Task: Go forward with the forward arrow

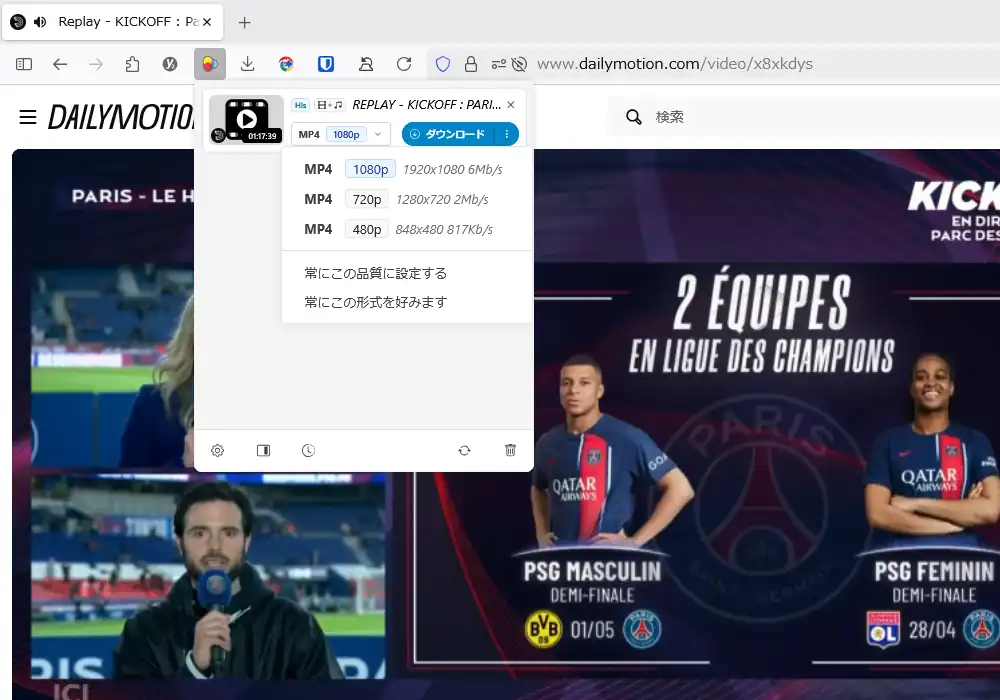Action: (96, 64)
